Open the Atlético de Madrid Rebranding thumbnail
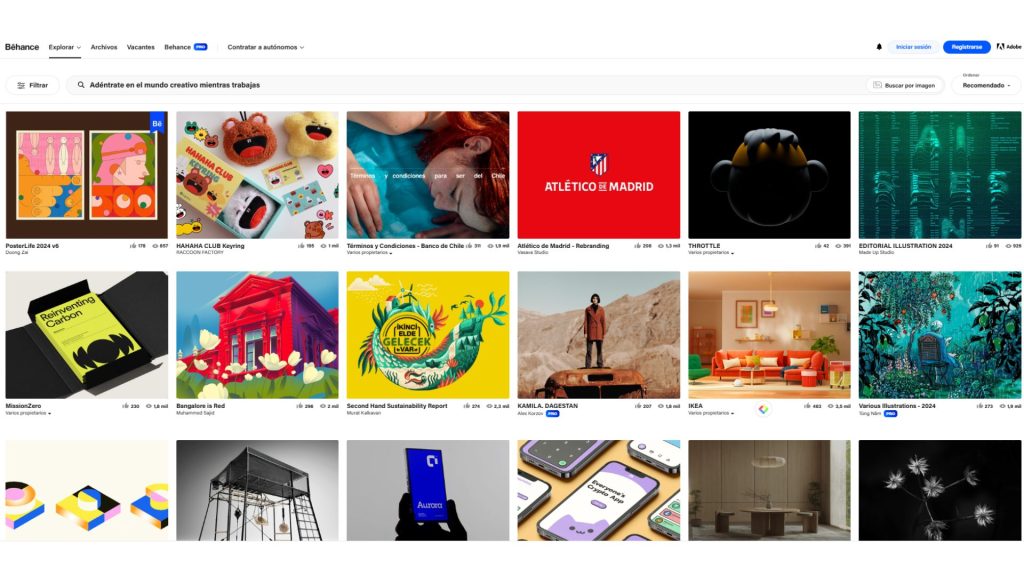 click(598, 175)
